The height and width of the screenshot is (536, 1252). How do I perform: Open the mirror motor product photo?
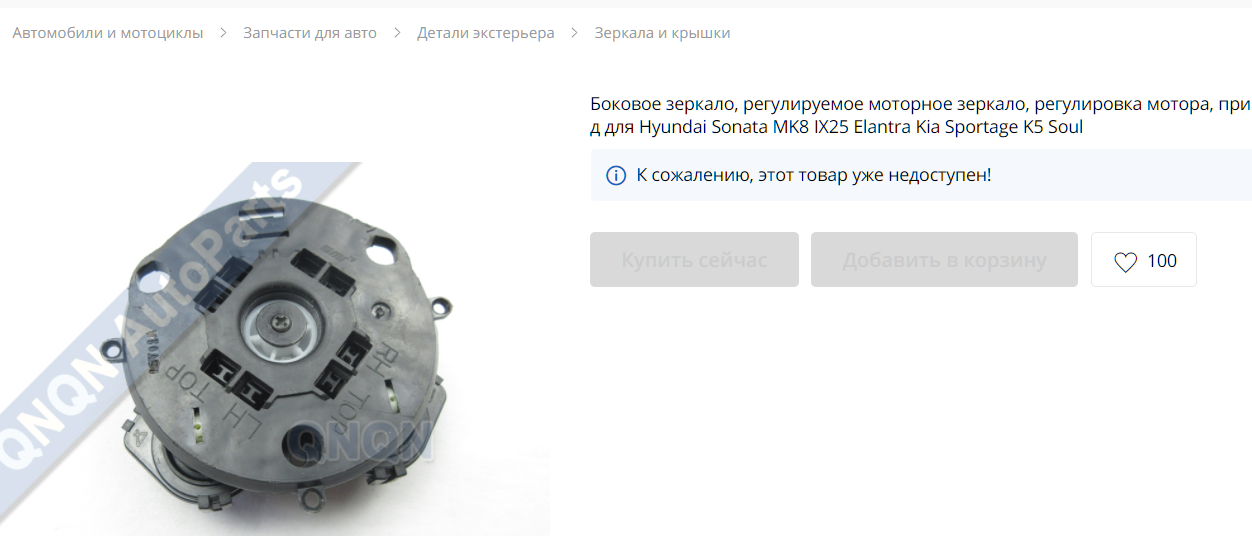(x=275, y=349)
